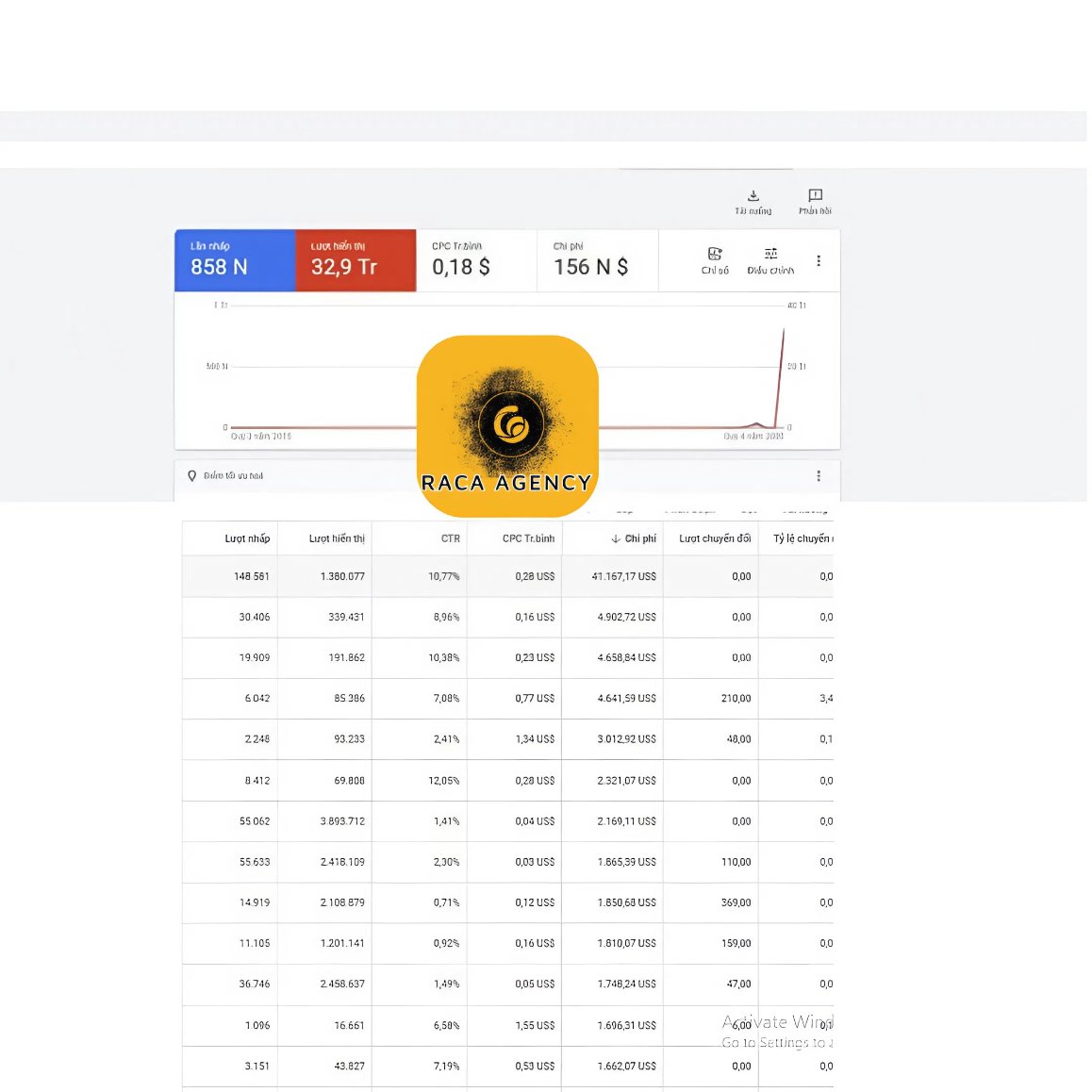Click the CTR cell 2,30%
This screenshot has width=1092, height=1092.
click(x=446, y=862)
